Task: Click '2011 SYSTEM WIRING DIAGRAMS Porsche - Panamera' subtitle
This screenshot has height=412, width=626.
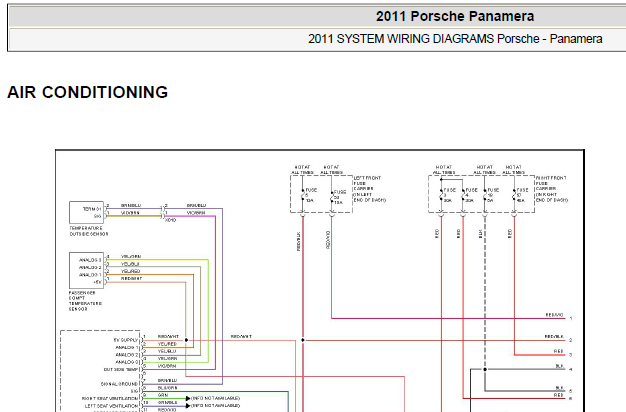Action: click(455, 39)
